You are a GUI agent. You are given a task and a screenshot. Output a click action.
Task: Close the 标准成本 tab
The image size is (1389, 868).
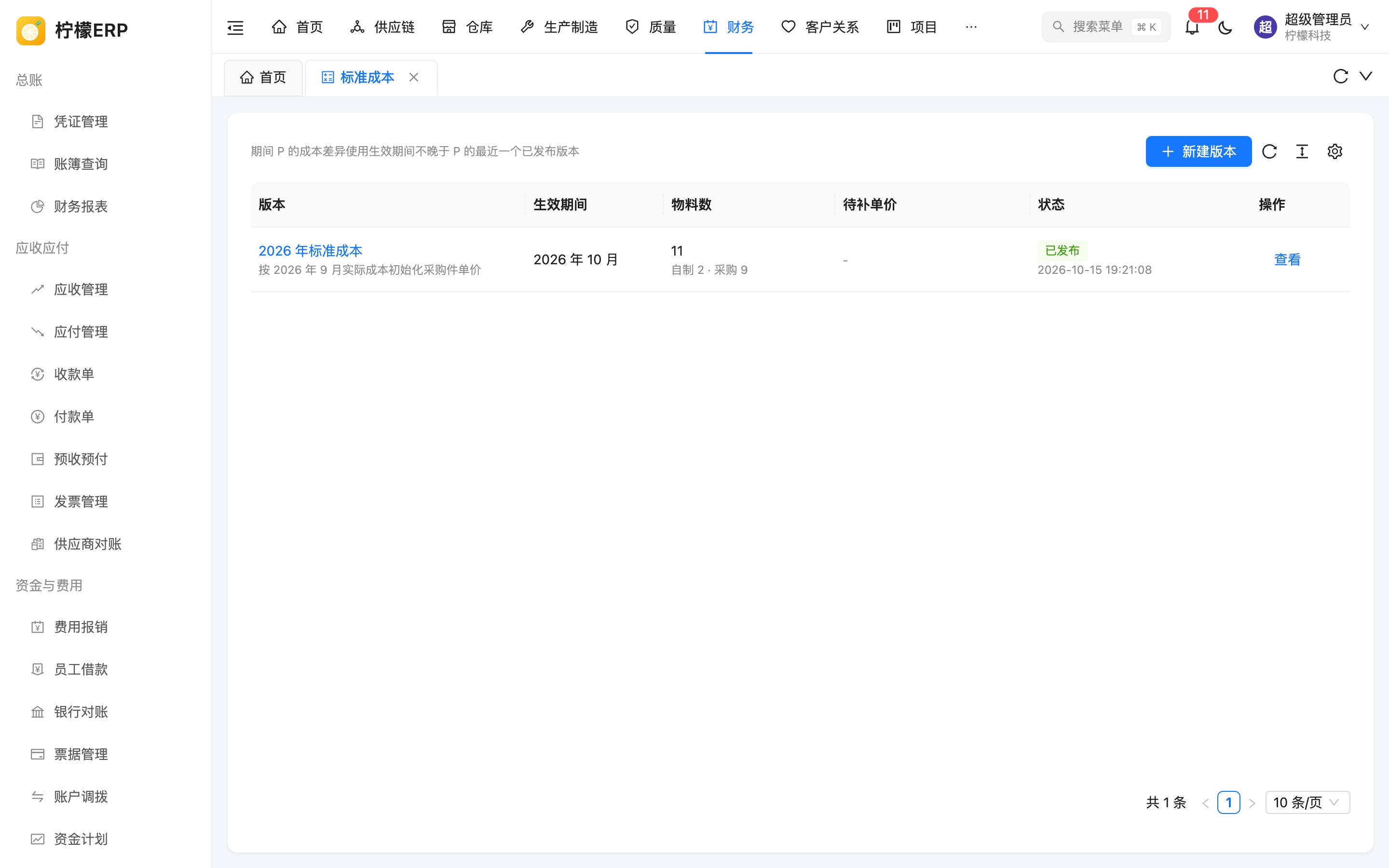tap(414, 77)
